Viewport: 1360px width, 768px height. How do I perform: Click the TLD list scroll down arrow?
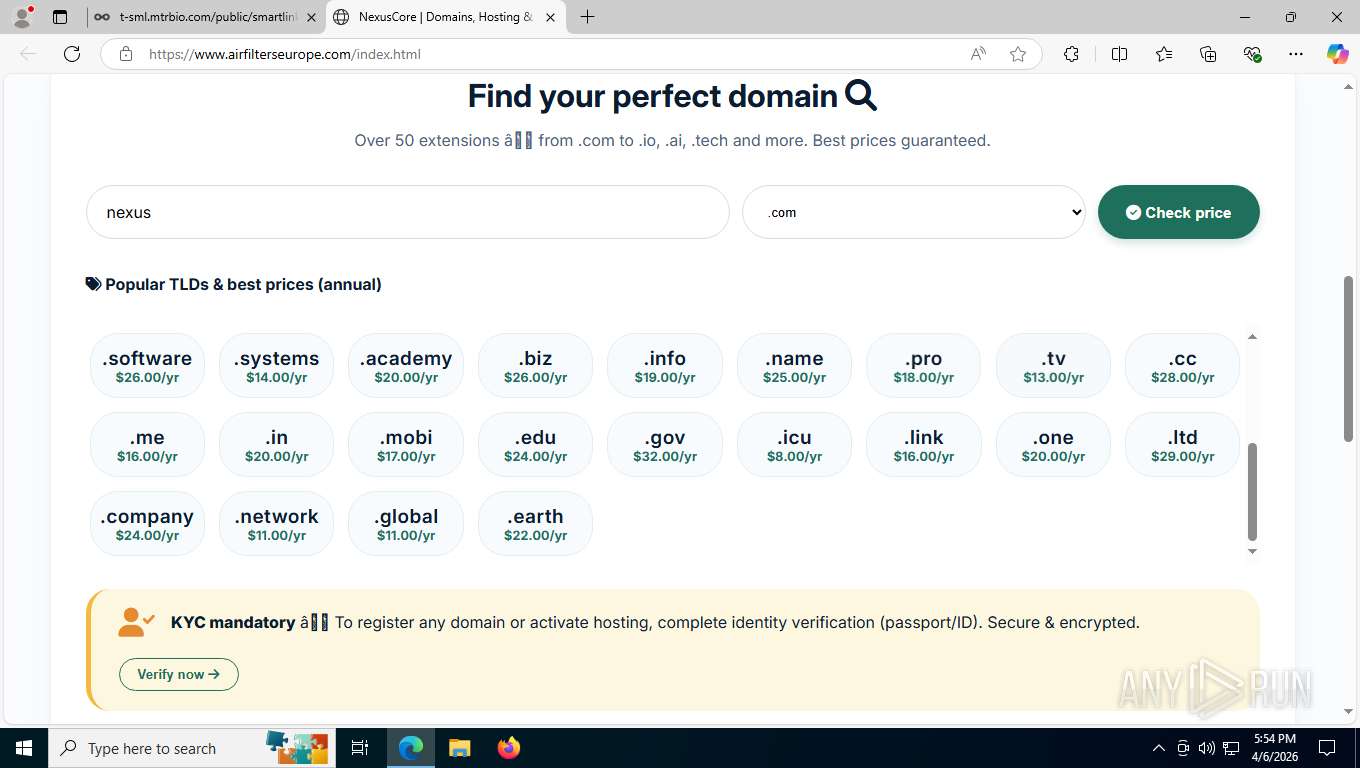tap(1252, 551)
